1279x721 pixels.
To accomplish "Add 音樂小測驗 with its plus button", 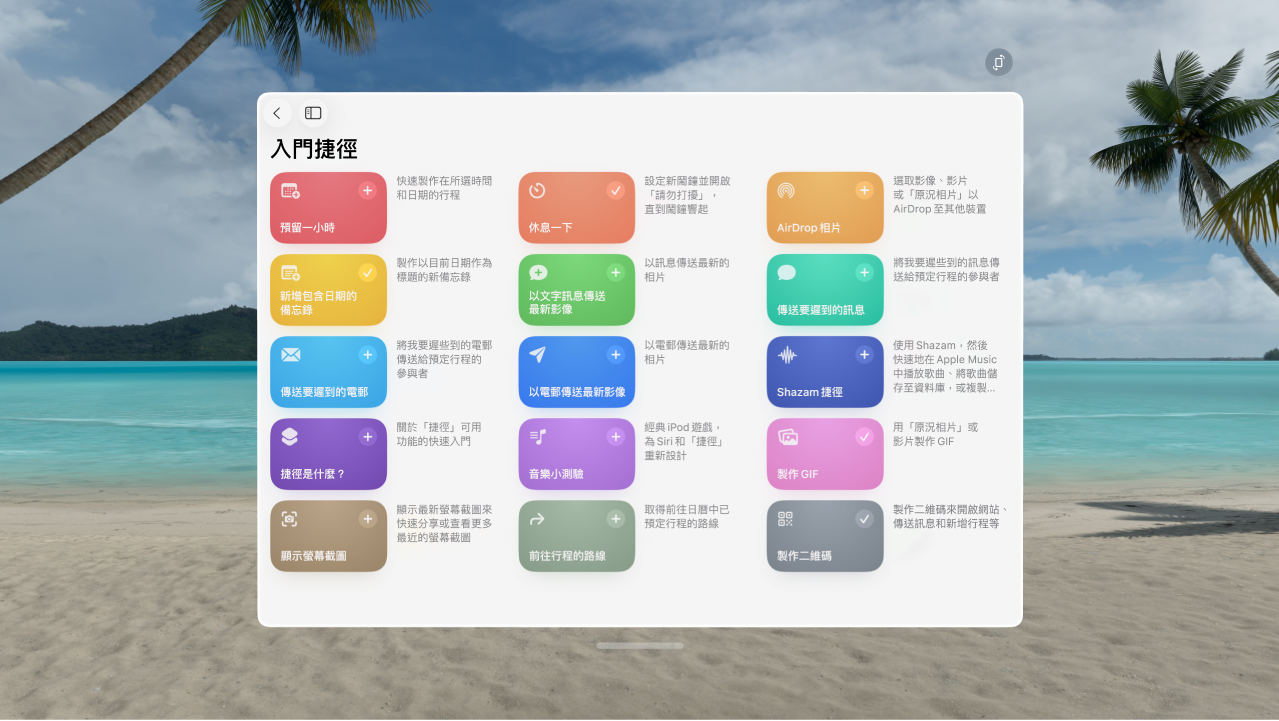I will [615, 436].
